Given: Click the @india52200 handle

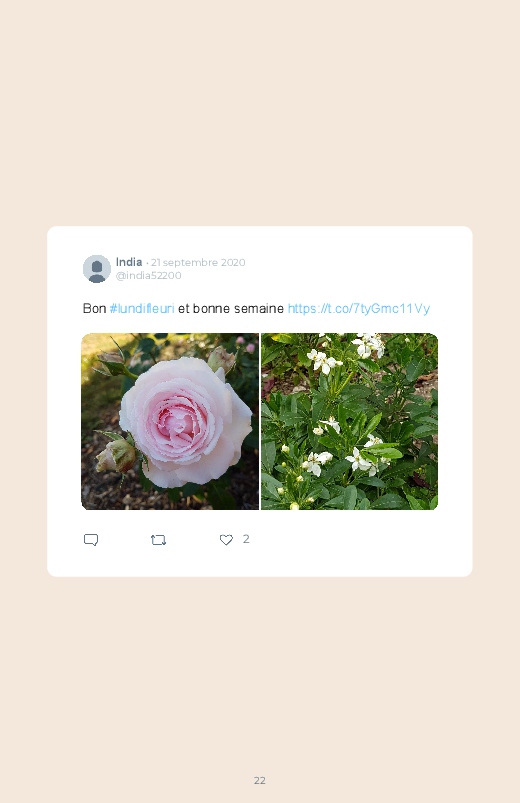Looking at the screenshot, I should click(x=149, y=276).
